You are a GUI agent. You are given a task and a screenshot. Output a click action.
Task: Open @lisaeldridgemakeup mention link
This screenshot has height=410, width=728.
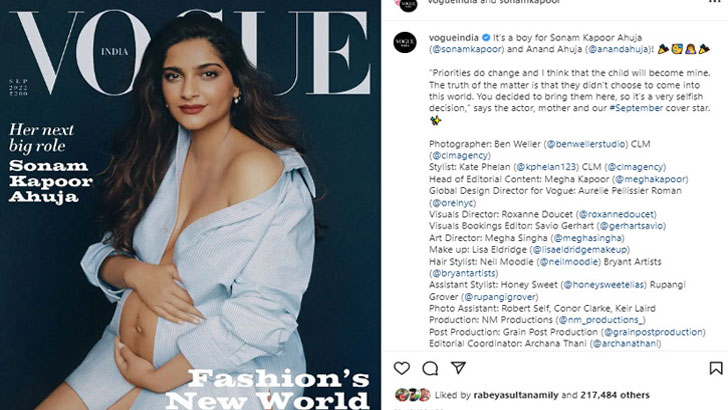580,250
